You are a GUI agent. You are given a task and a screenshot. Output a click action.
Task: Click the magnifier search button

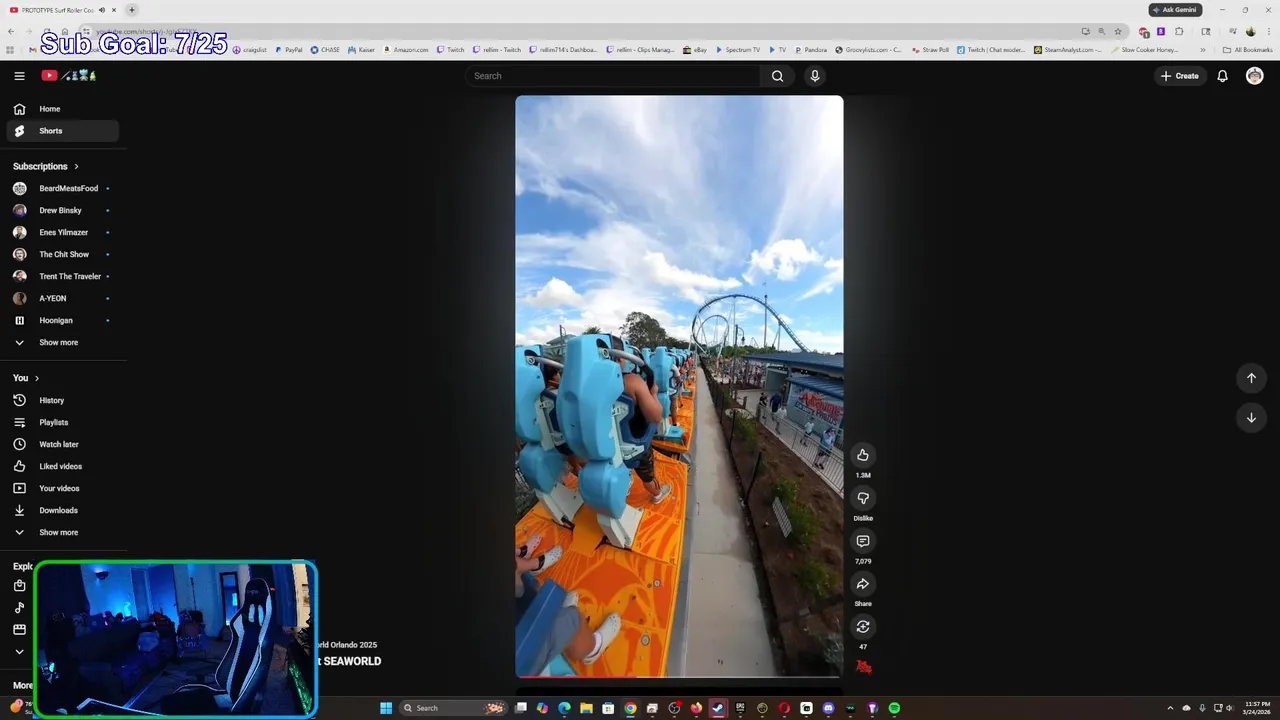777,76
